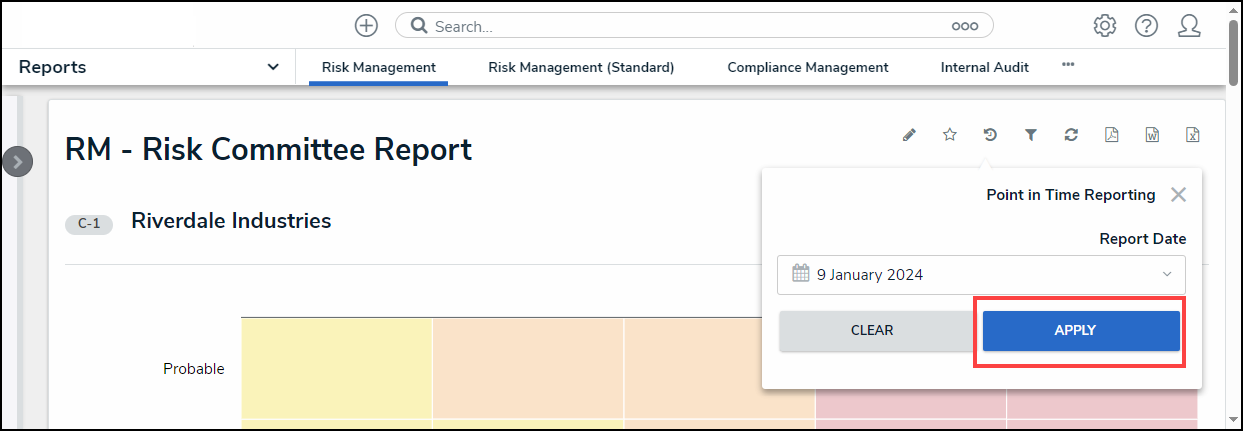Favorite the report with the star icon
1243x431 pixels.
[x=950, y=135]
